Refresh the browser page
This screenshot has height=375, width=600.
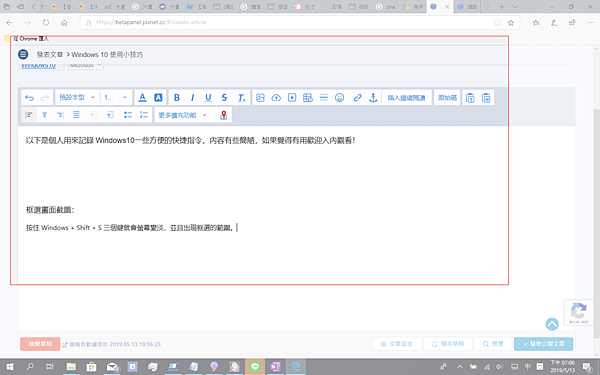click(46, 23)
